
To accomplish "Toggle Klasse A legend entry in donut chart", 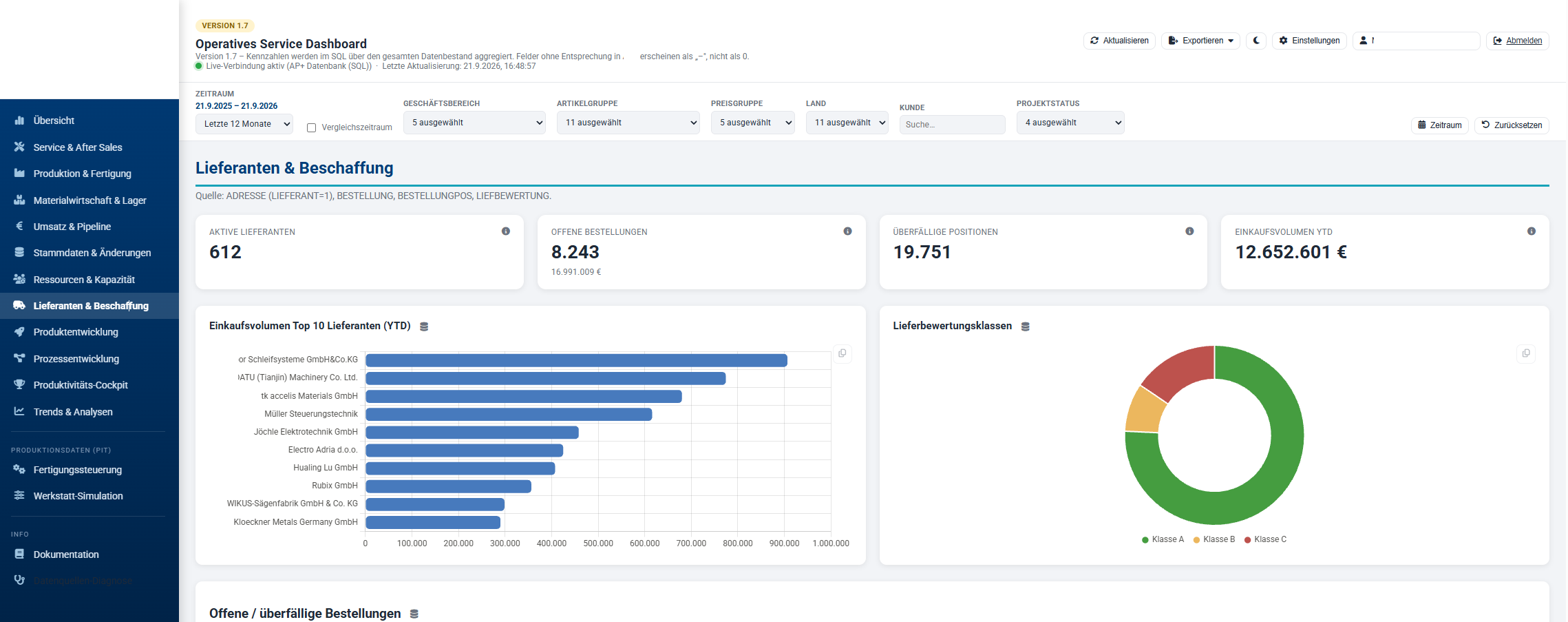I will point(1163,539).
